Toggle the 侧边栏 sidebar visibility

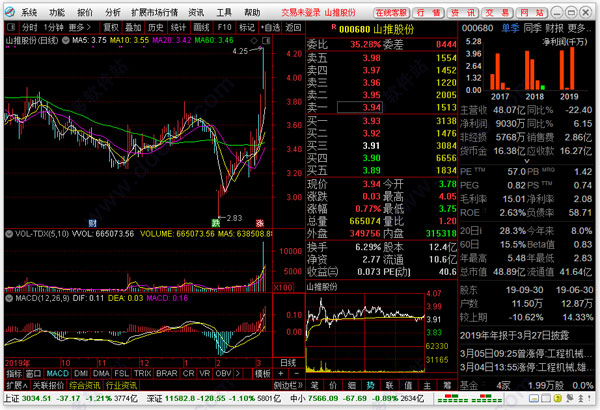[x=288, y=385]
